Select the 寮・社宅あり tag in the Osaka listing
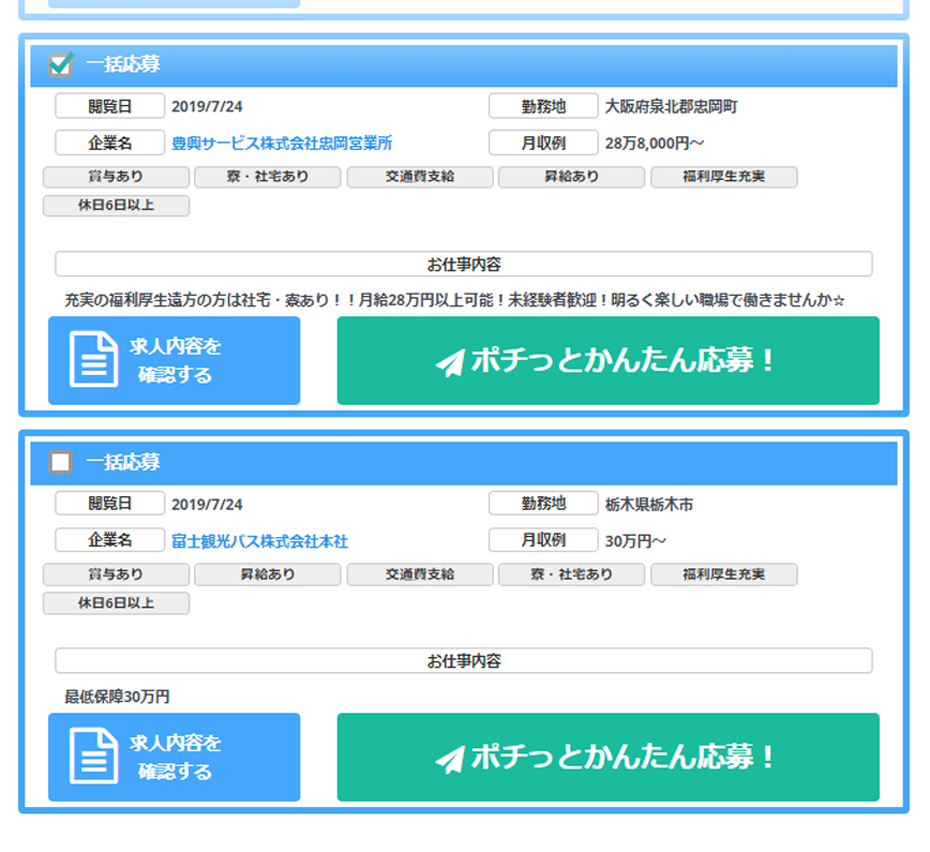 click(268, 177)
